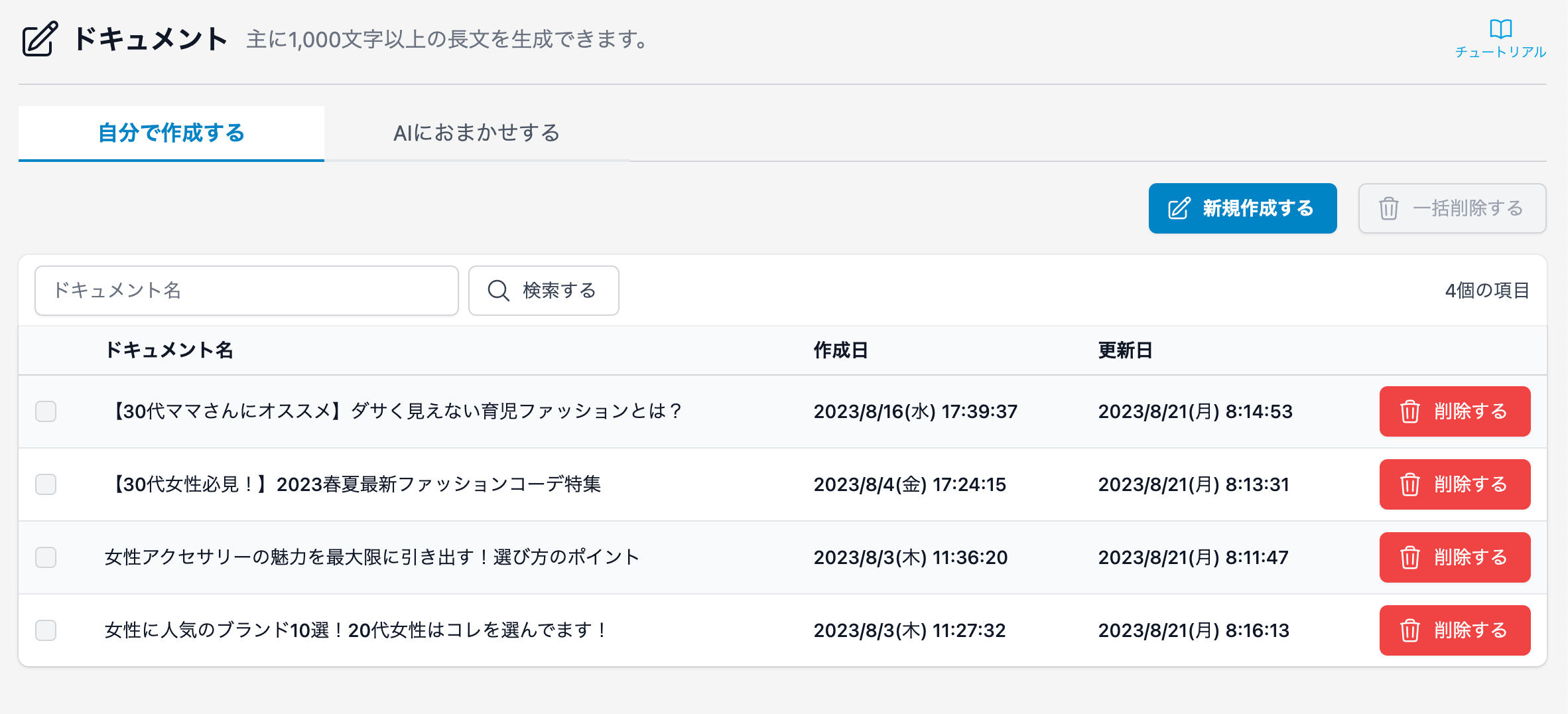The image size is (1568, 714).
Task: Click trash icon for 女性に人気のブランド10選 row
Action: tap(1409, 630)
